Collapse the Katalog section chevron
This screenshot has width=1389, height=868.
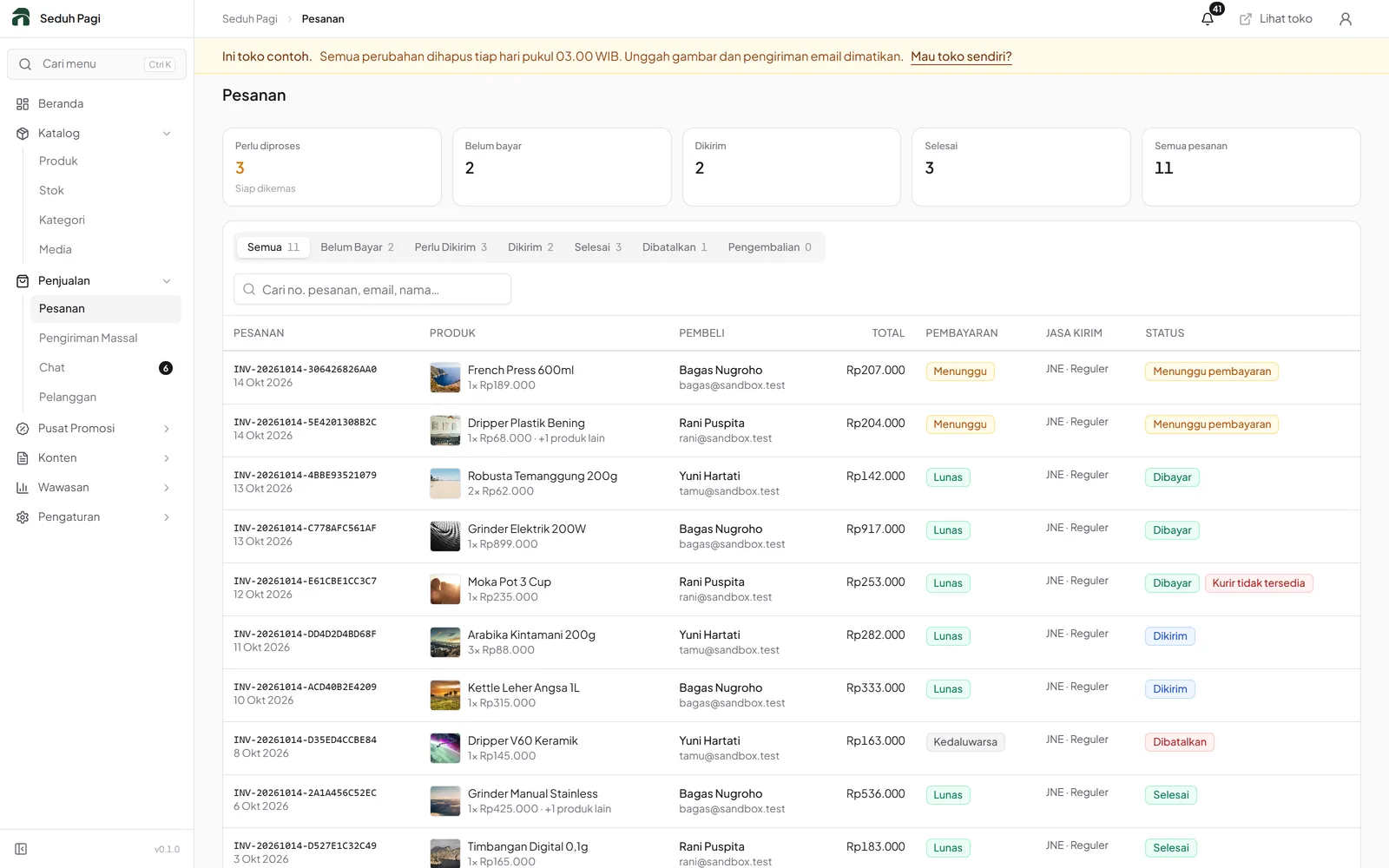click(x=167, y=134)
